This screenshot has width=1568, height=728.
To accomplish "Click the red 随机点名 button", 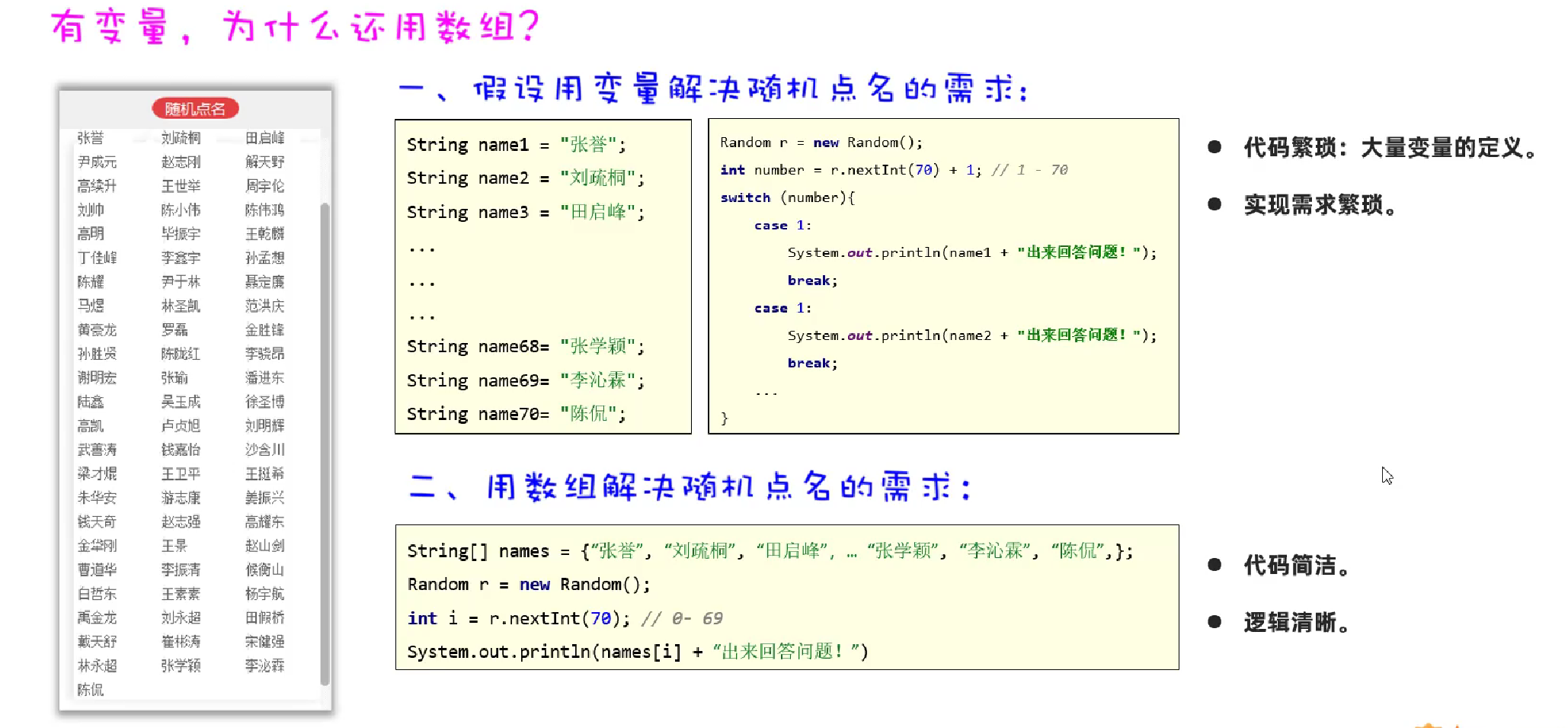I will tap(194, 107).
